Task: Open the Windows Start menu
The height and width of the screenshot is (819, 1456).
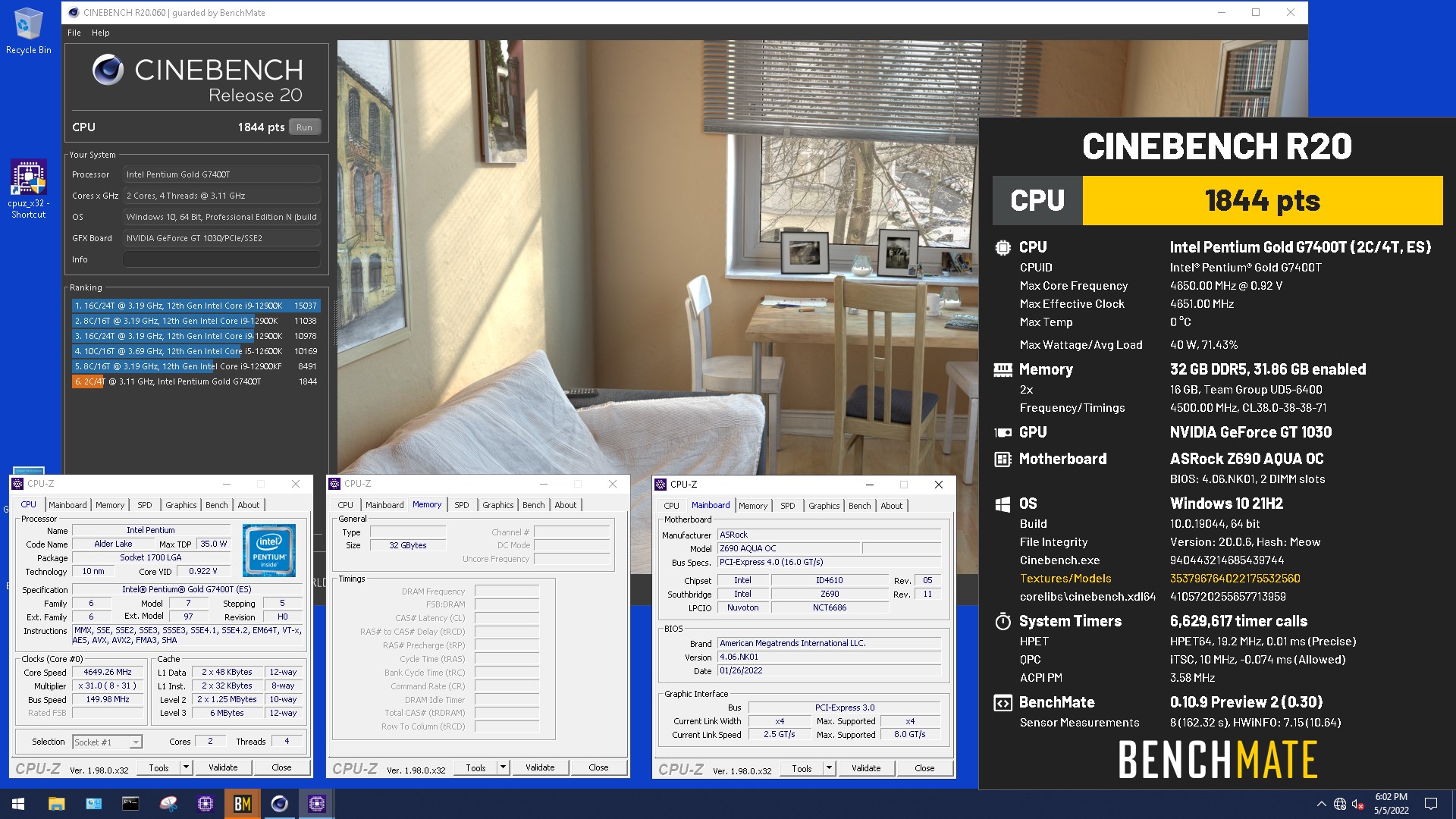Action: (x=18, y=804)
